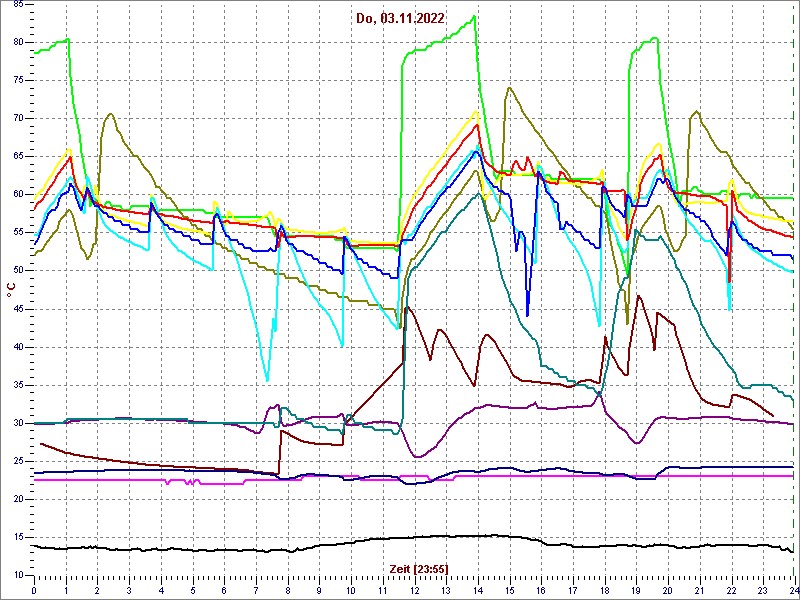This screenshot has height=600, width=800.
Task: Click the y-axis value 70
Action: coord(17,118)
